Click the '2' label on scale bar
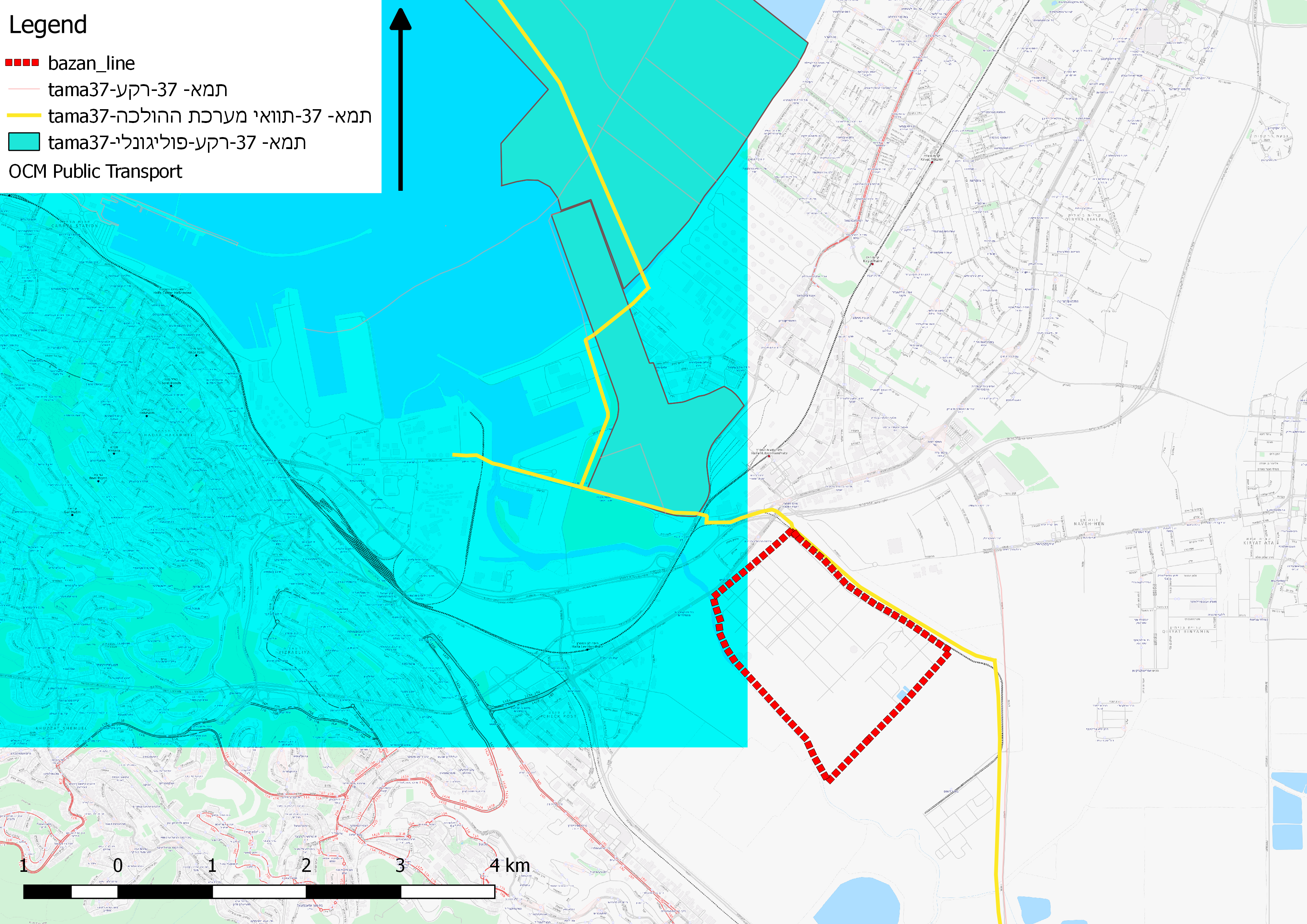The image size is (1307, 924). [306, 866]
